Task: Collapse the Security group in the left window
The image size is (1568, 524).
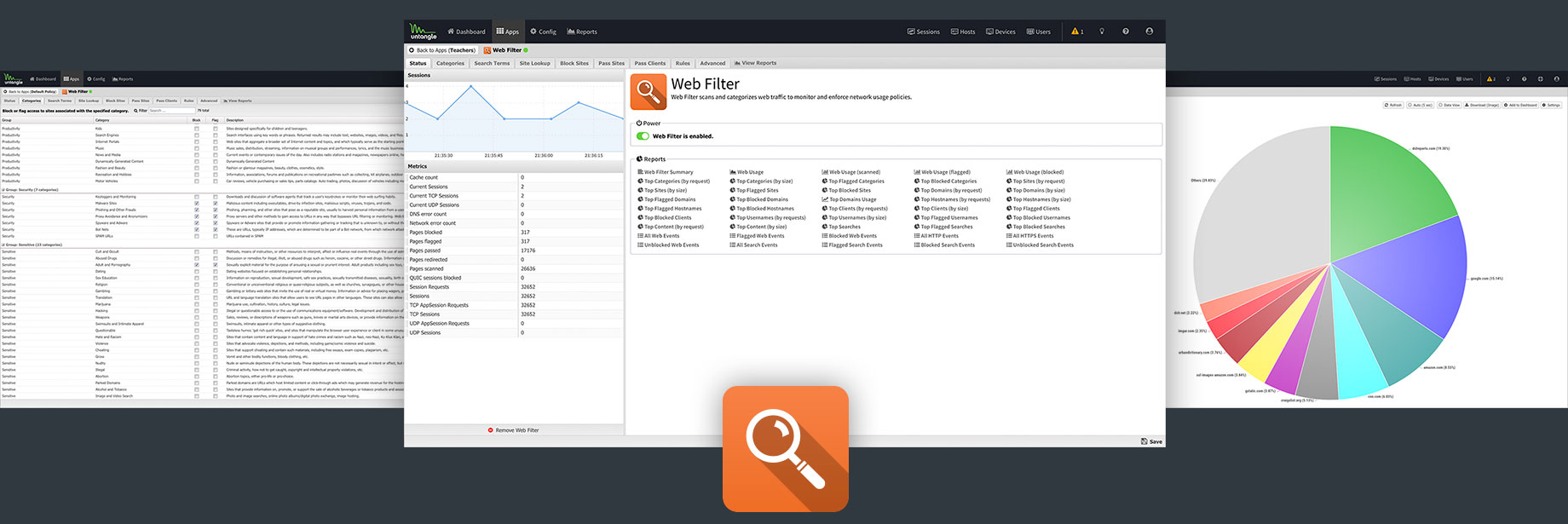Action: coord(3,190)
